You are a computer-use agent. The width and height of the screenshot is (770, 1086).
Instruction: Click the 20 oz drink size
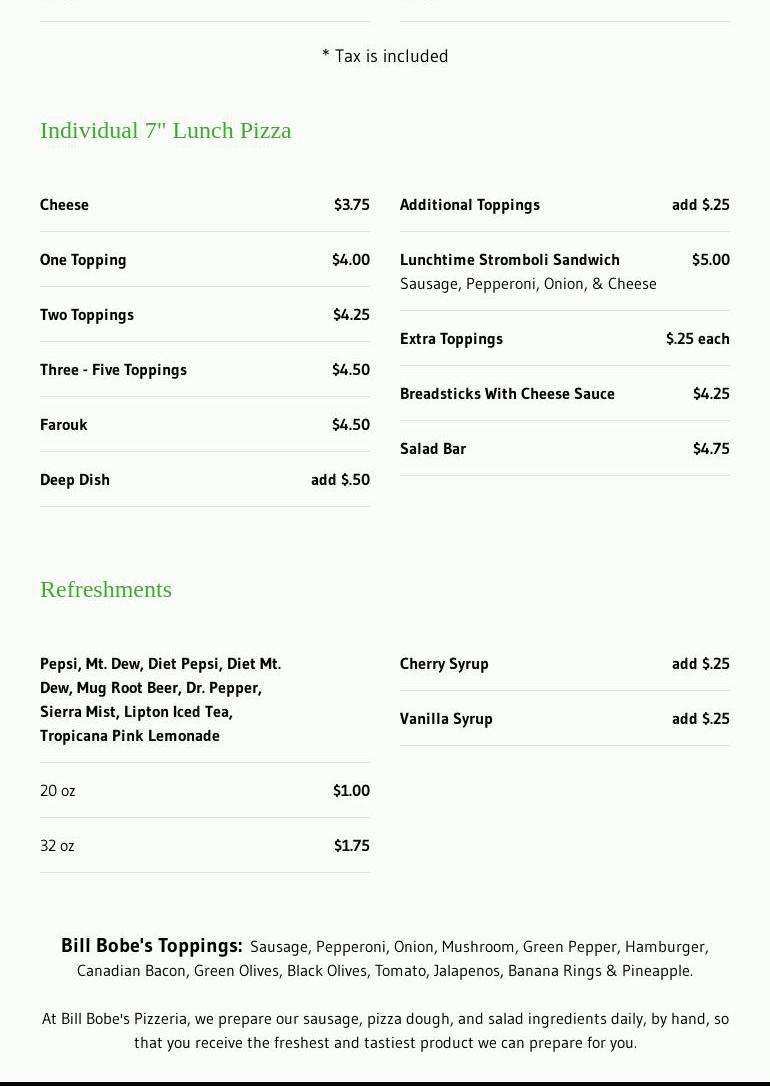click(58, 791)
